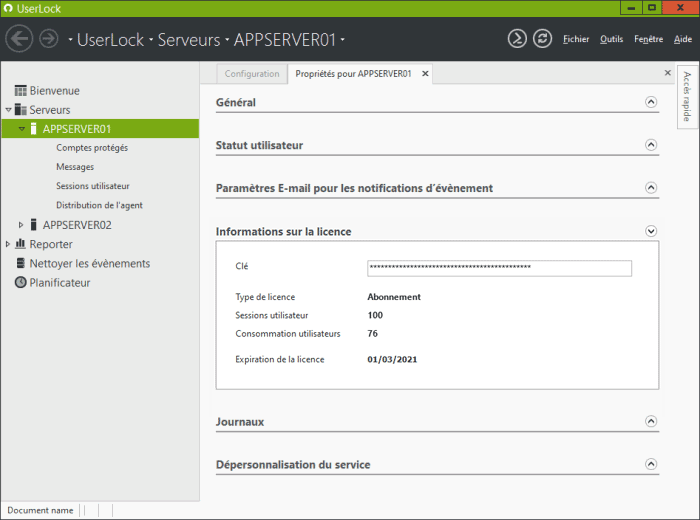Open breadcrumb dropdown before Serveurs
The height and width of the screenshot is (520, 700).
(x=151, y=40)
